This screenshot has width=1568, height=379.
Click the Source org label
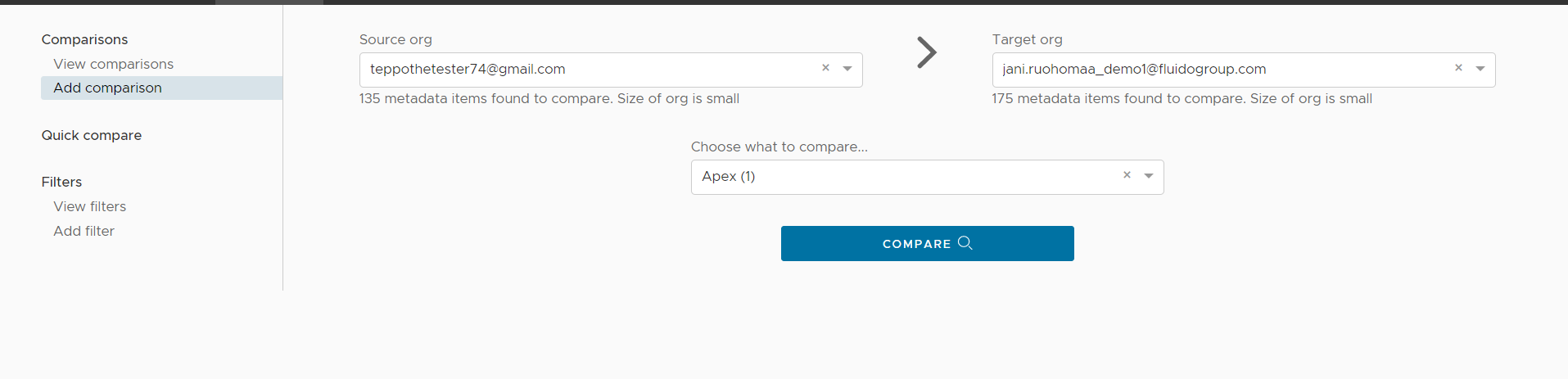[395, 39]
